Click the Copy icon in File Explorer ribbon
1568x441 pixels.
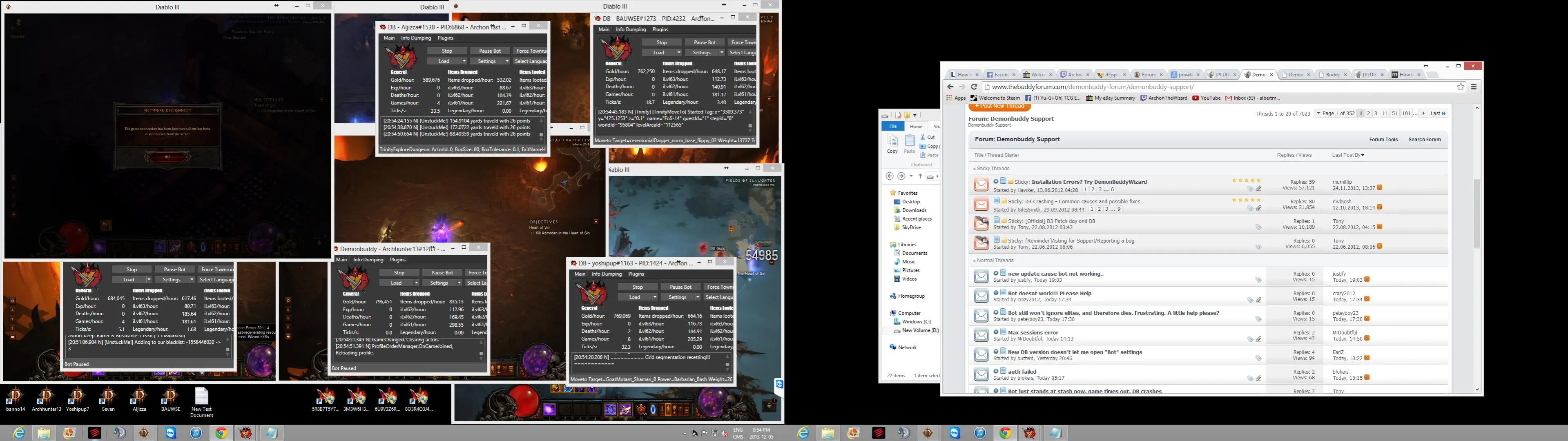[892, 144]
